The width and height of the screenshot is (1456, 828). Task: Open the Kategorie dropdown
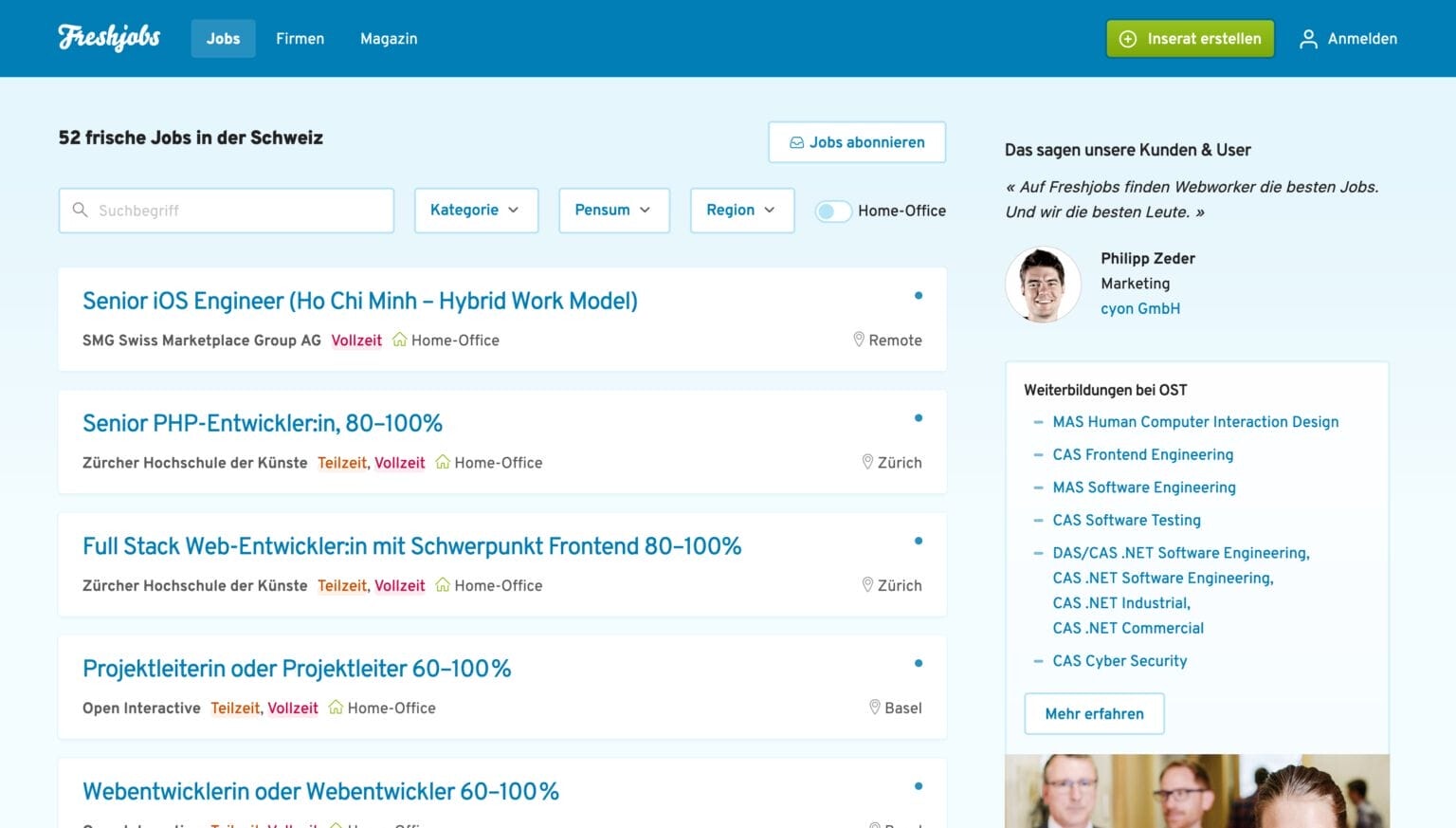coord(476,211)
